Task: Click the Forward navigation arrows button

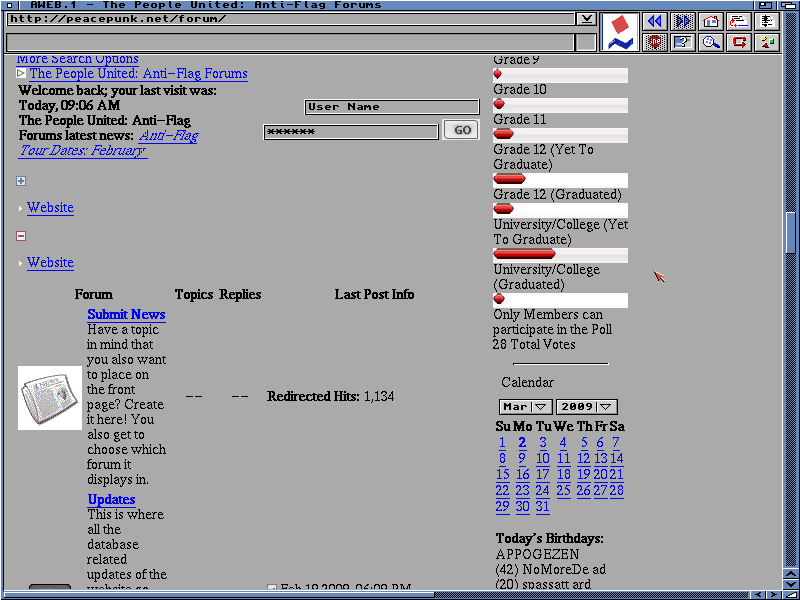Action: (x=683, y=21)
